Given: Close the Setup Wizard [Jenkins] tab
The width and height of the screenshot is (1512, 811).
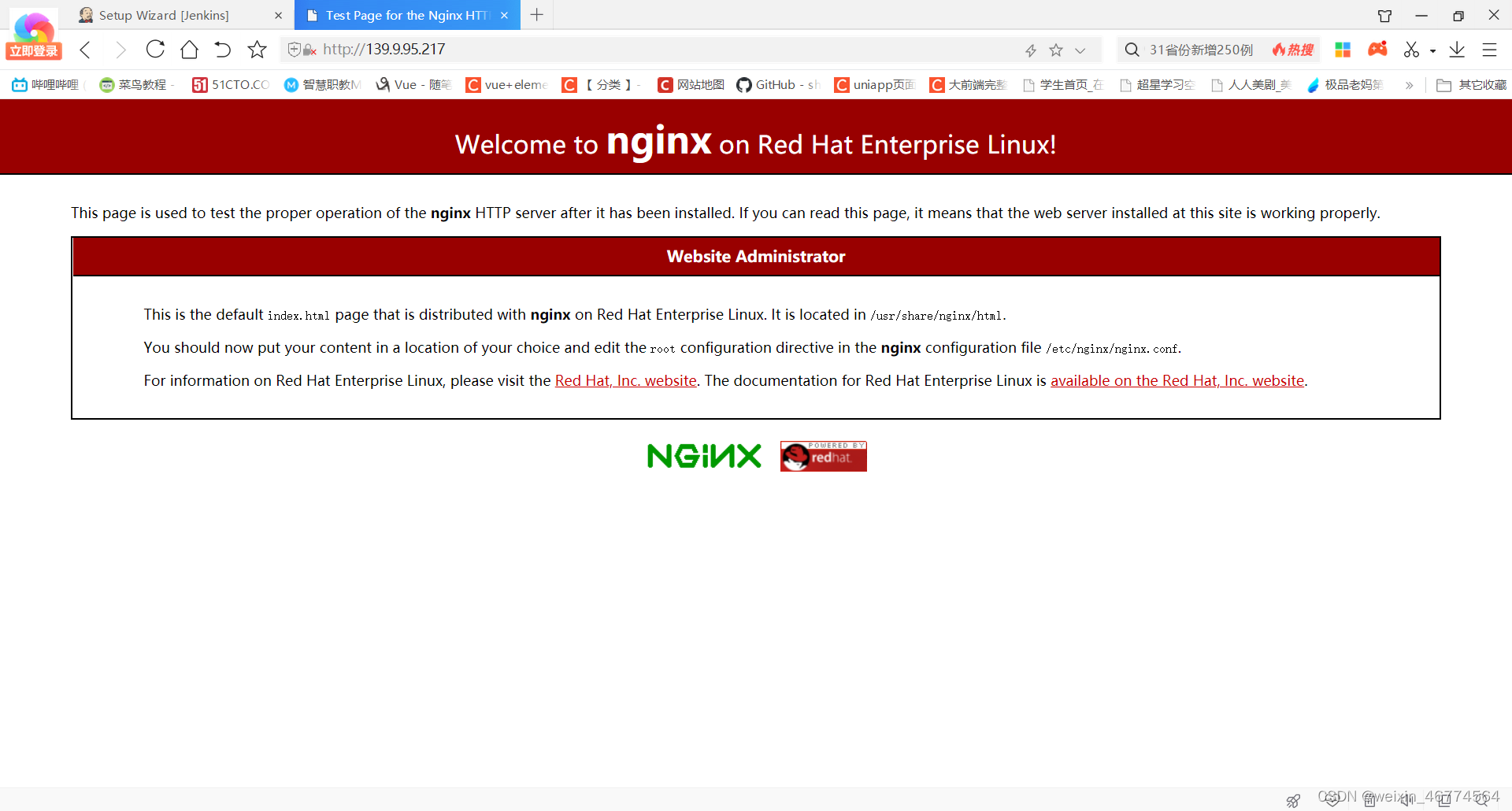Looking at the screenshot, I should [x=278, y=15].
